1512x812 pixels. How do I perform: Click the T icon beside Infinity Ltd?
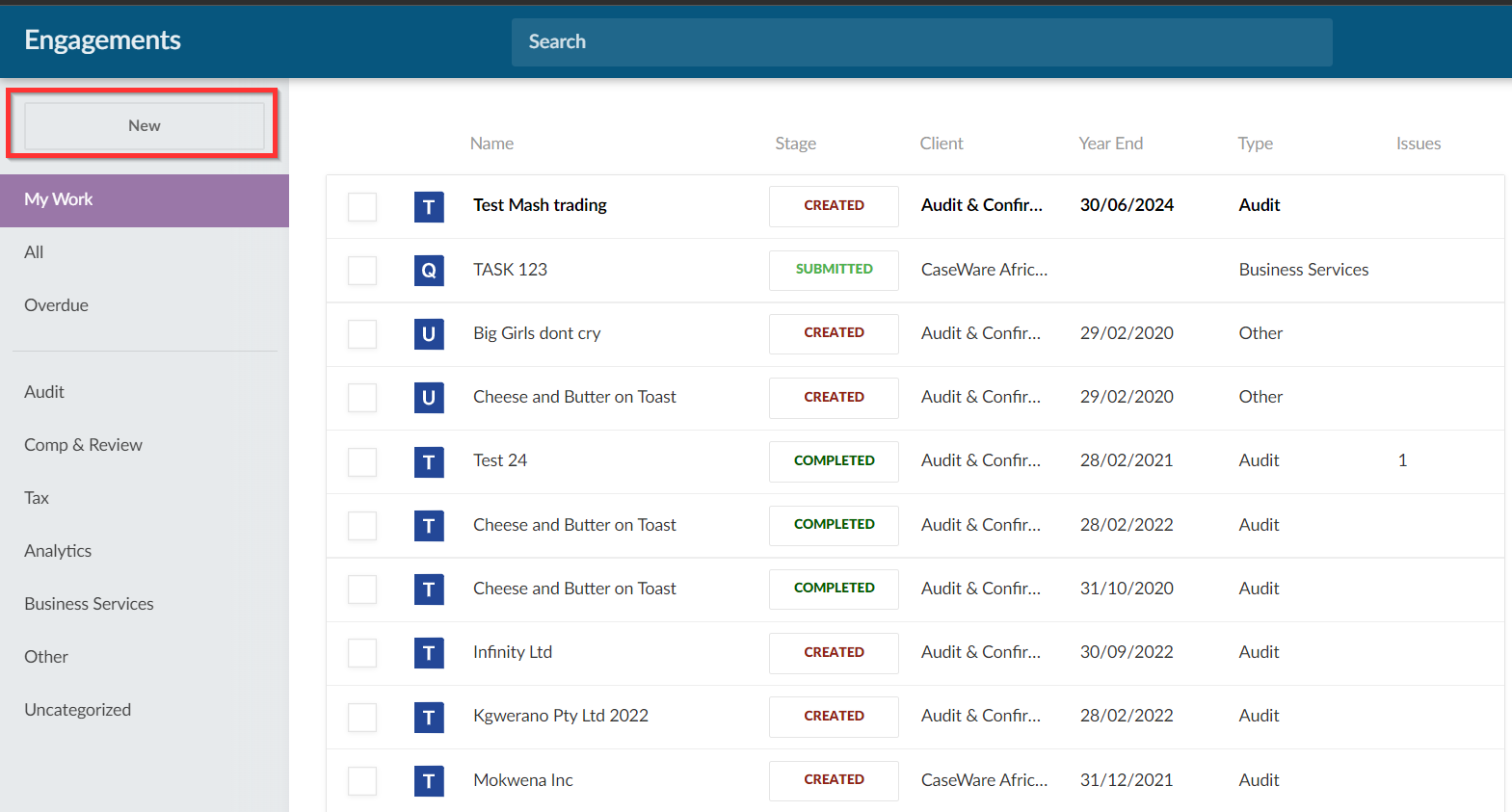point(429,653)
